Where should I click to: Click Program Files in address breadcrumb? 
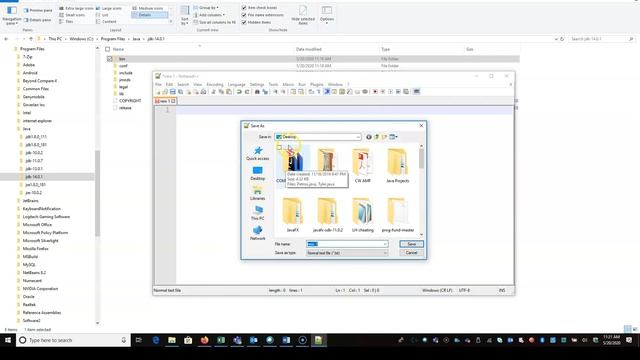click(113, 39)
